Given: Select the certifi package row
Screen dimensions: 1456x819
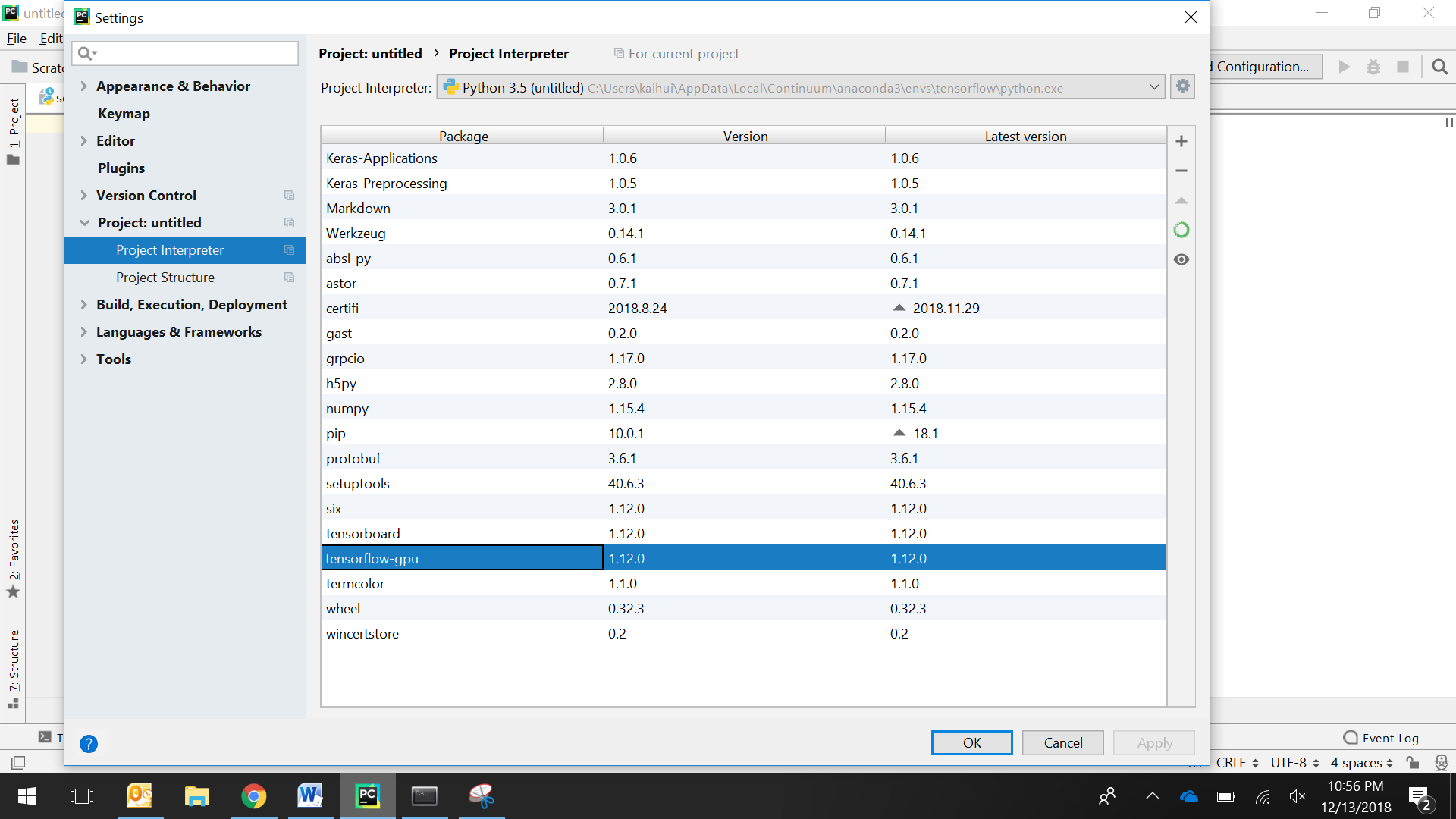Looking at the screenshot, I should [743, 309].
